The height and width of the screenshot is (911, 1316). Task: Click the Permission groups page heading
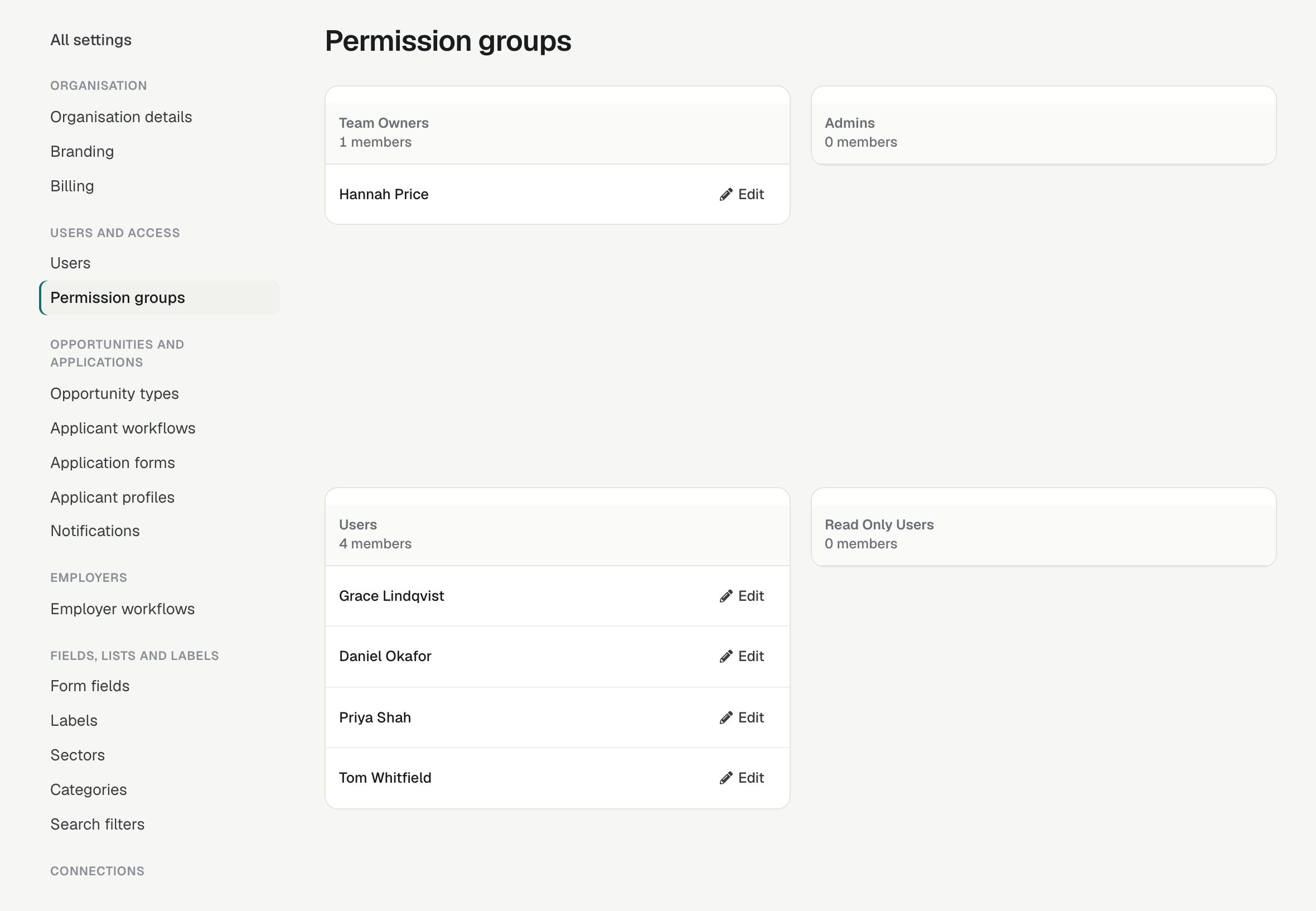click(x=448, y=42)
